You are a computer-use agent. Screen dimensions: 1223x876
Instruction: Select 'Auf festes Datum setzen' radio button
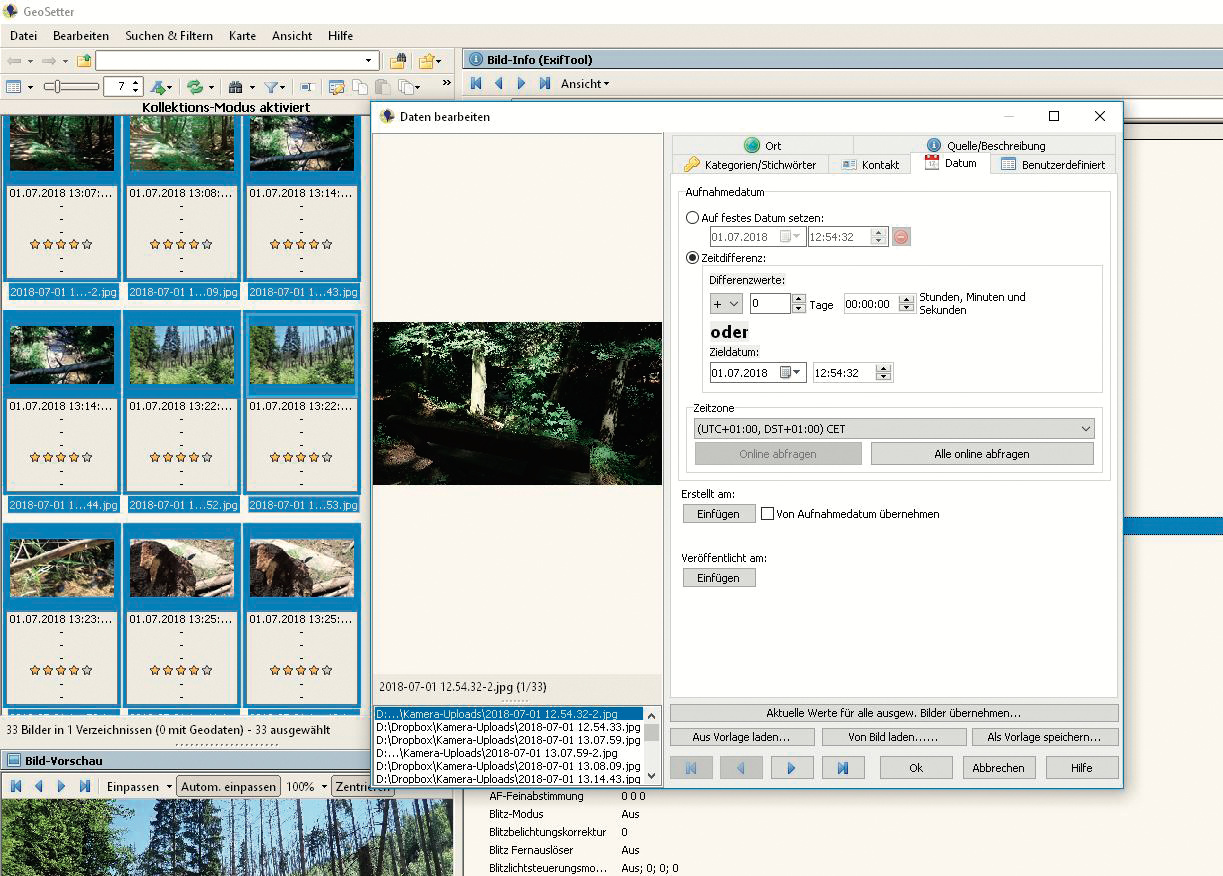point(693,218)
